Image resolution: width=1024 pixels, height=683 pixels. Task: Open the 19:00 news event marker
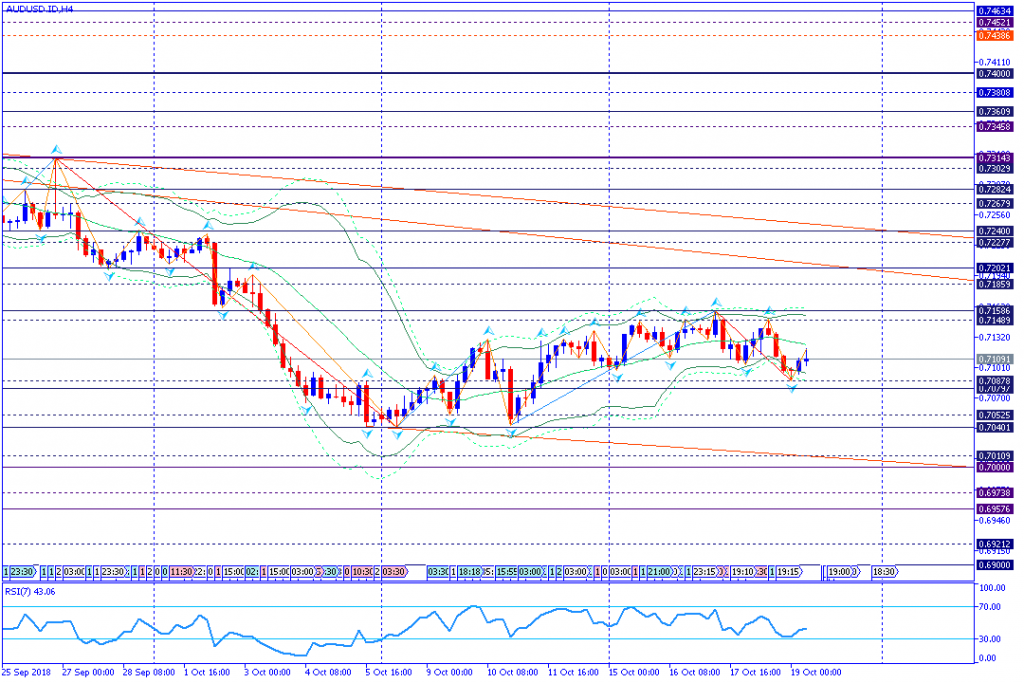point(841,571)
